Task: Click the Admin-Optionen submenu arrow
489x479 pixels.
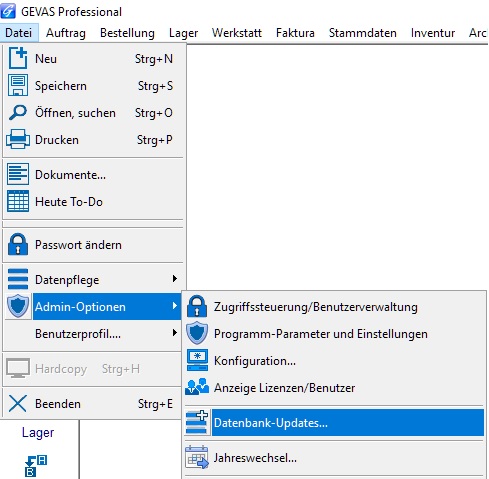Action: tap(174, 306)
